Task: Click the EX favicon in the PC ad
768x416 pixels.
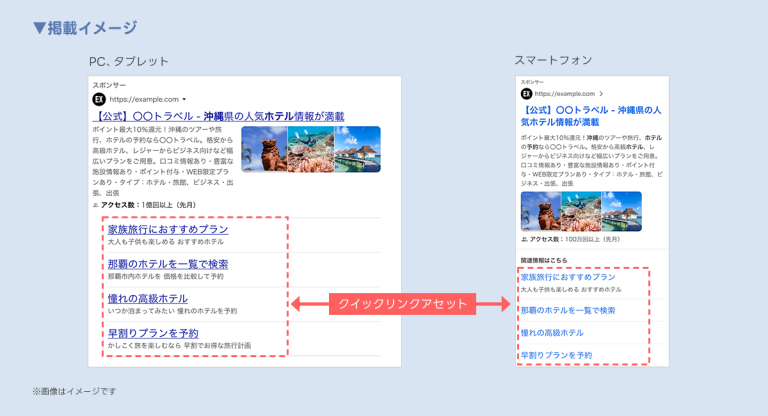Action: tap(98, 100)
